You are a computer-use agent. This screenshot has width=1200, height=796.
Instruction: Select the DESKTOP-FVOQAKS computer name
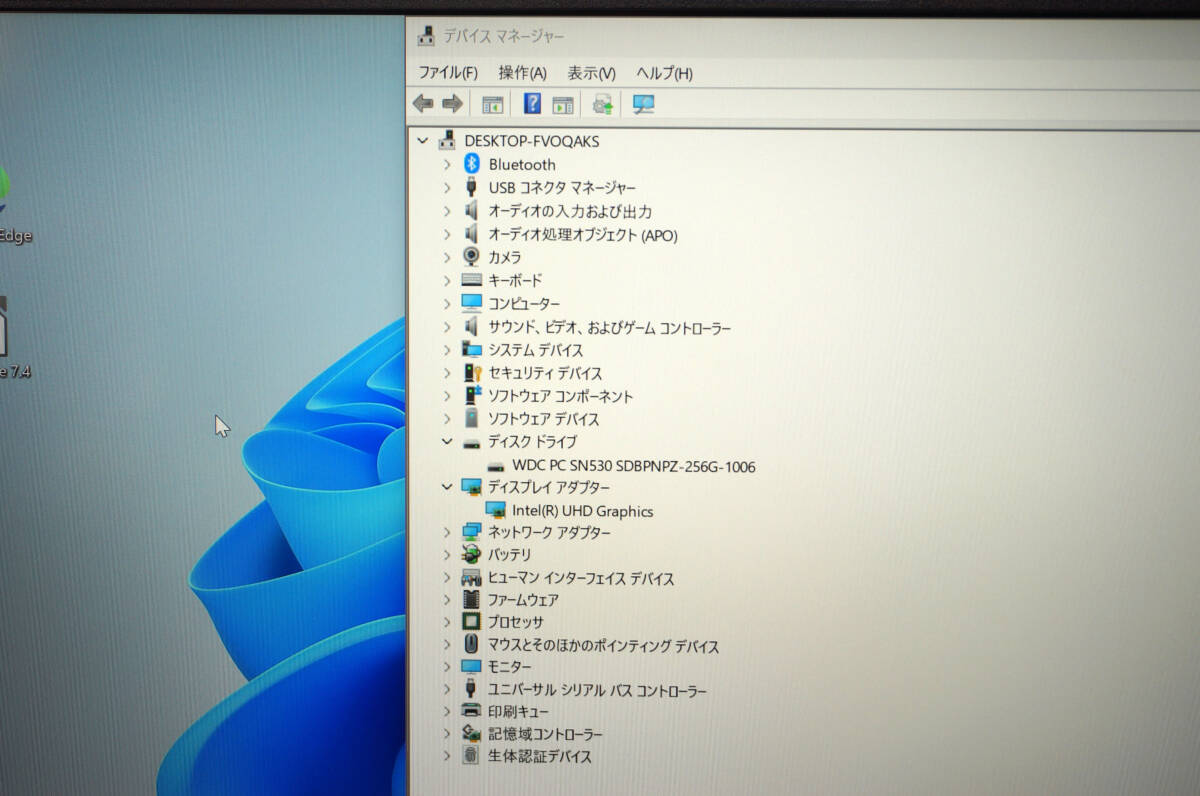point(531,141)
